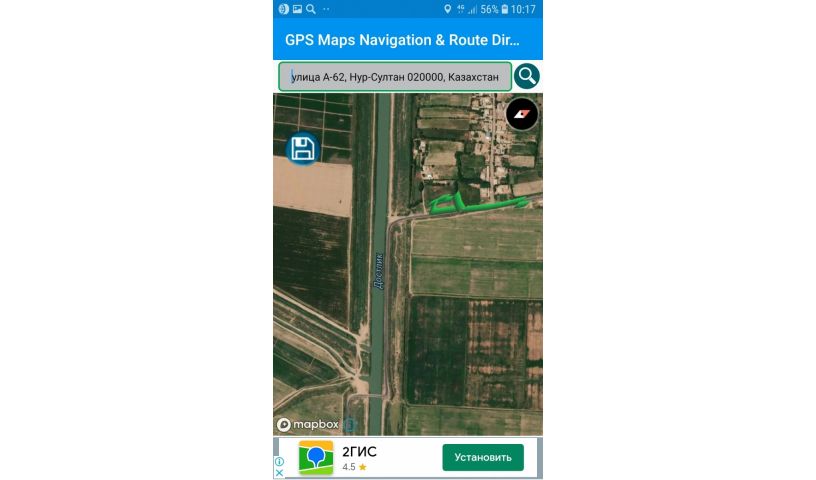
Task: Click the 2ГИС ad title text
Action: (359, 451)
